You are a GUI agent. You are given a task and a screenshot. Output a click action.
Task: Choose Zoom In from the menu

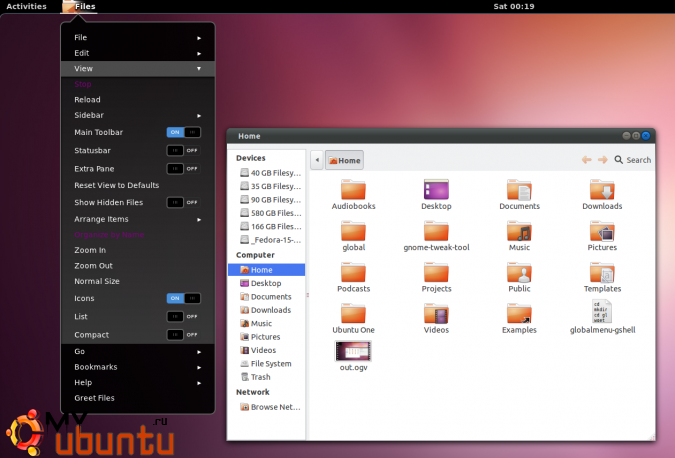[138, 250]
